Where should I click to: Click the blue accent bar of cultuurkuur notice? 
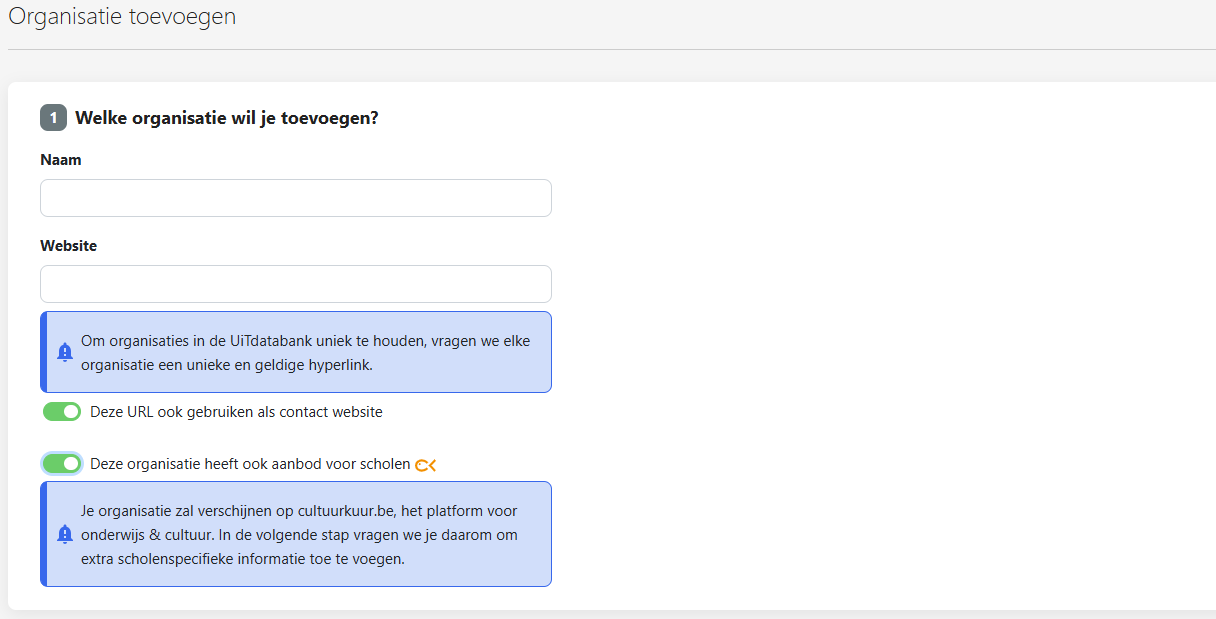coord(44,534)
